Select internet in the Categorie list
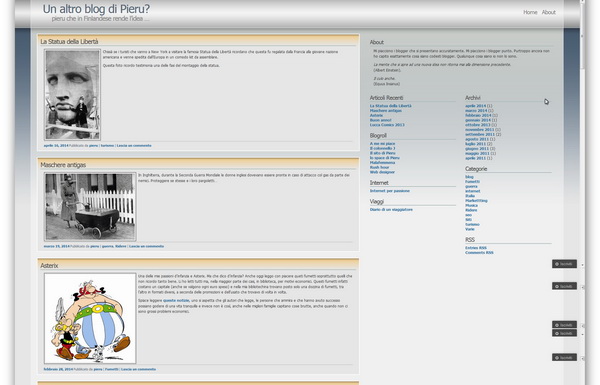Viewport: 600px width, 385px height. [473, 191]
